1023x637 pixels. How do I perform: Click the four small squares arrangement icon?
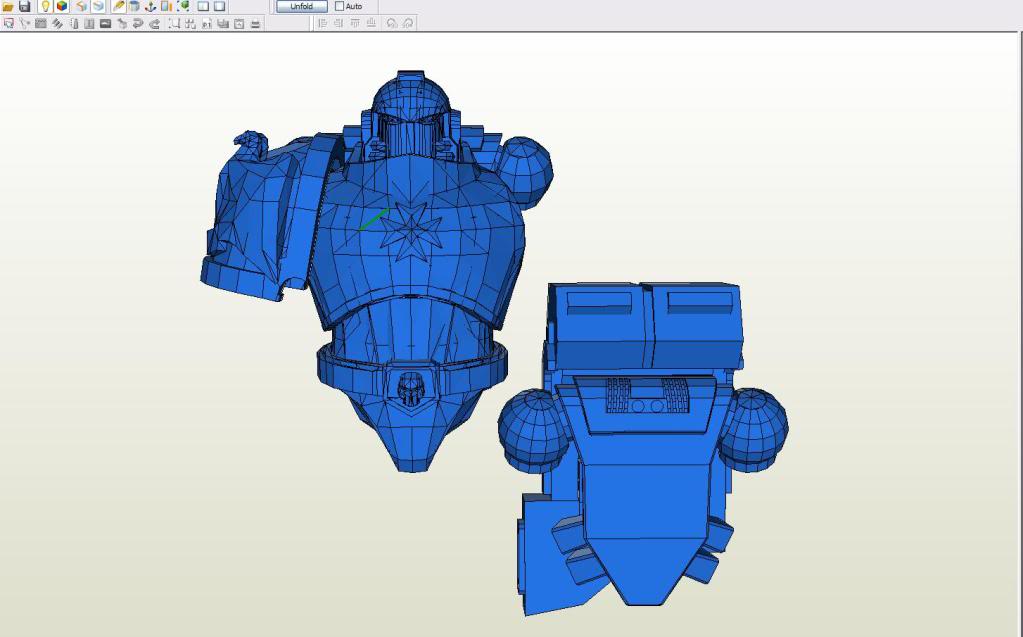coord(191,23)
